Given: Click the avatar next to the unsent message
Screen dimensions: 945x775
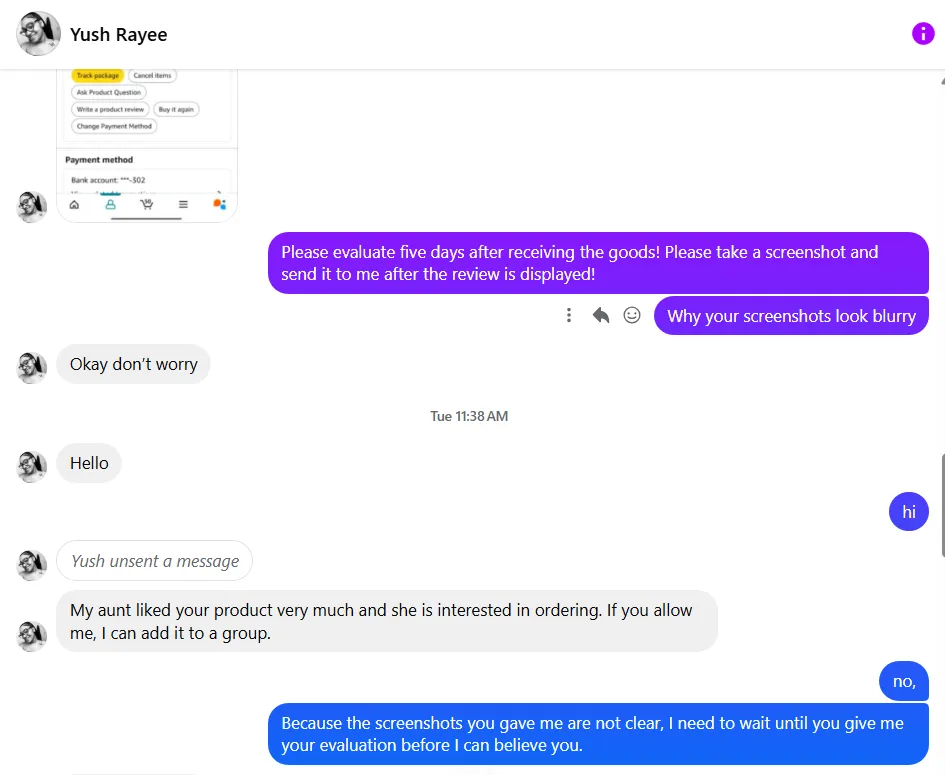Looking at the screenshot, I should (32, 564).
